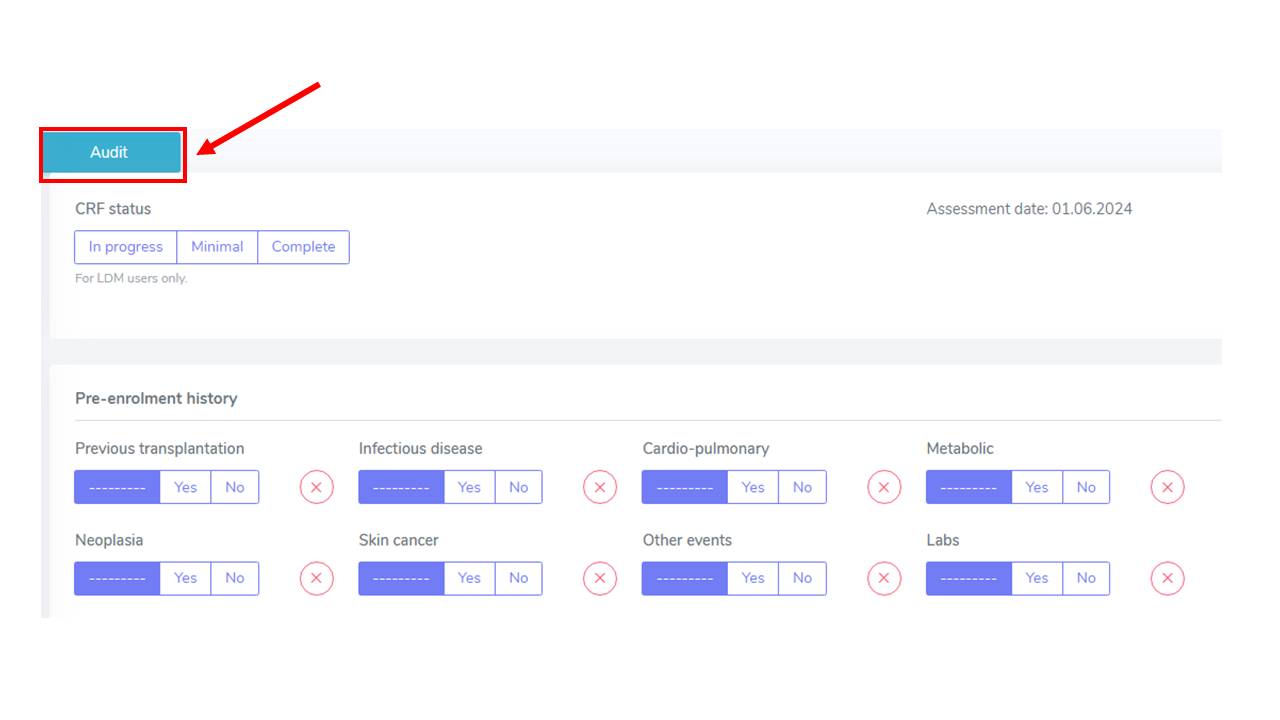1280x720 pixels.
Task: Clear the Metabolic answer with the red X
Action: 1168,487
